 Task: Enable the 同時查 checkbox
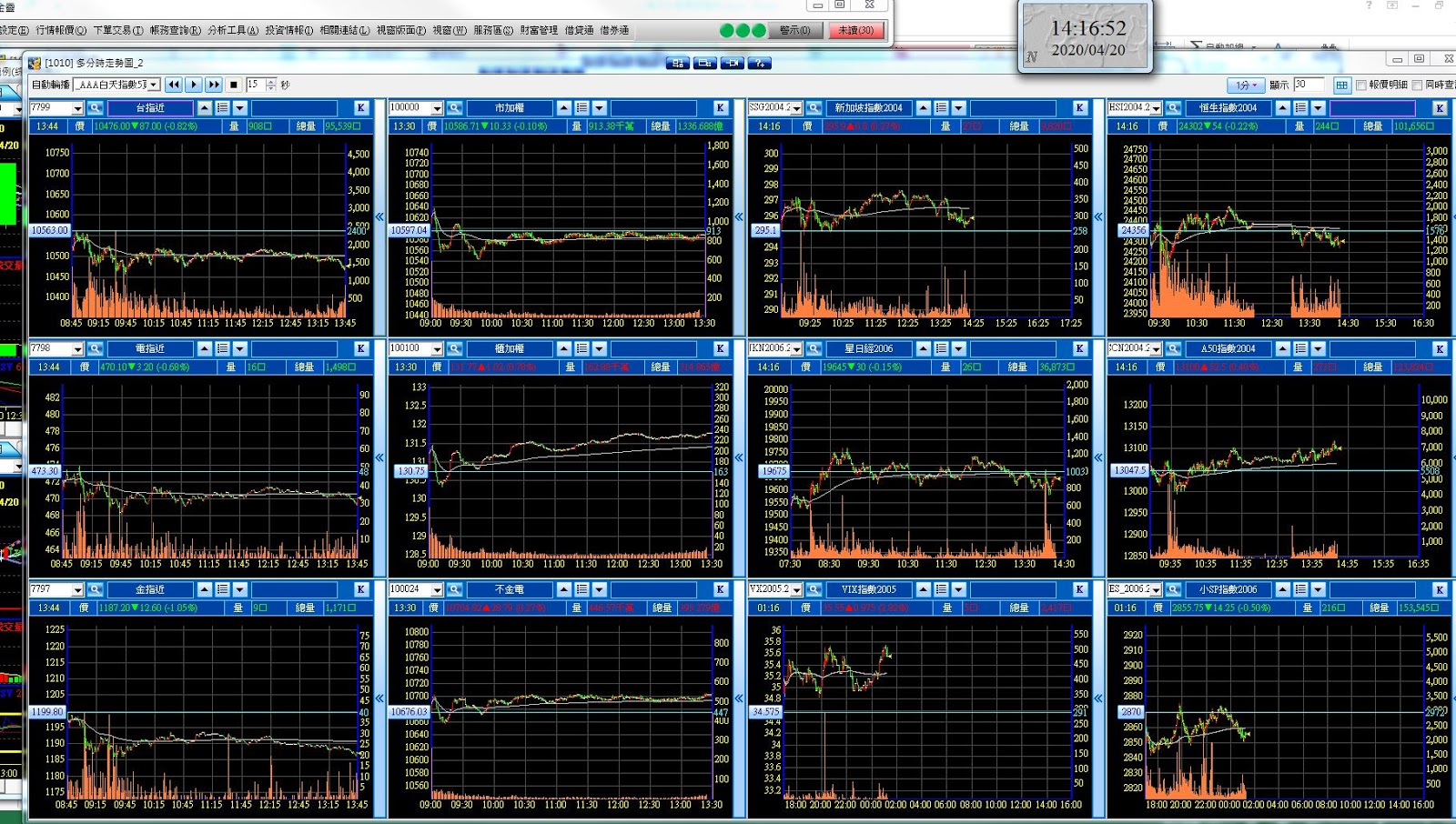[1417, 85]
